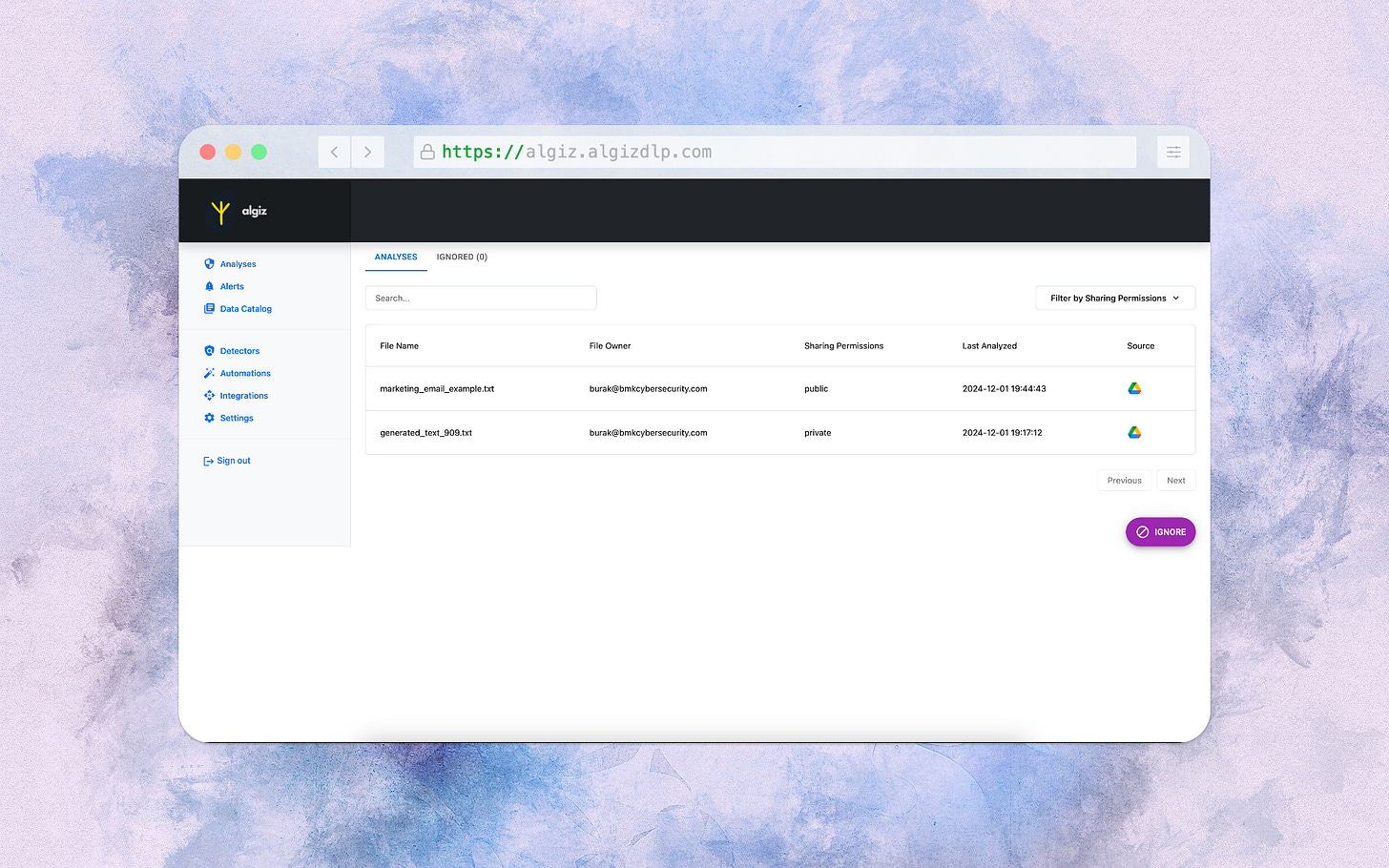Screen dimensions: 1389x868
Task: Open the Analyses page link
Action: coord(238,264)
